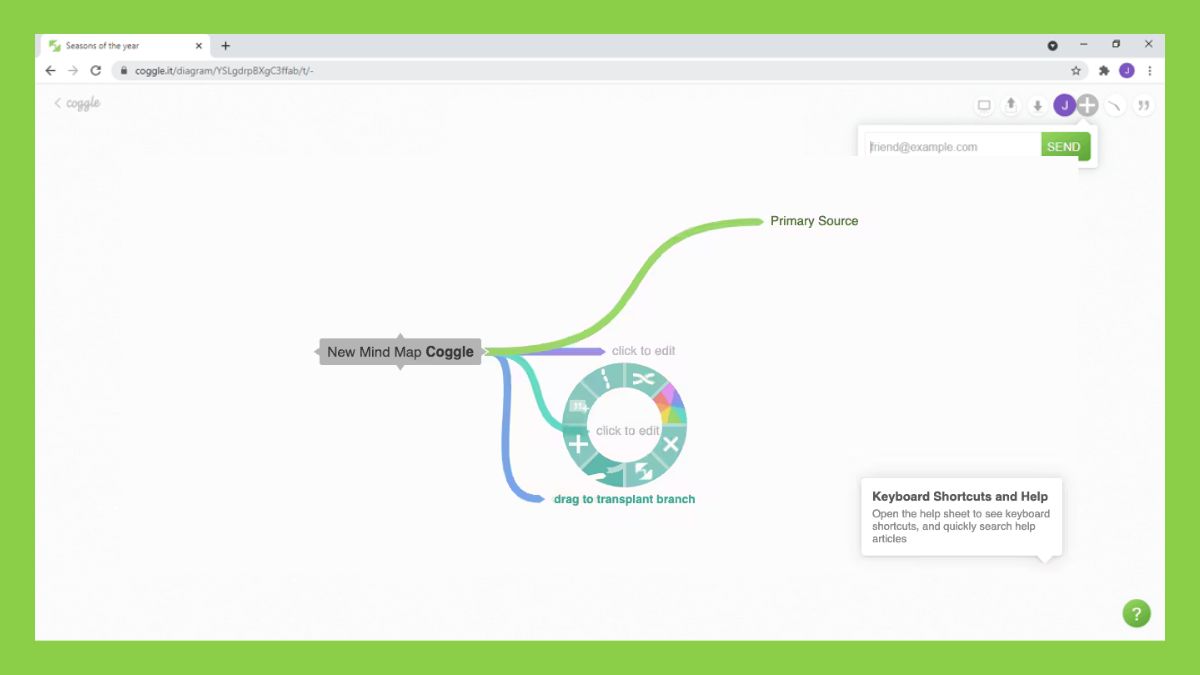Click the top add arrow on central node

[400, 337]
